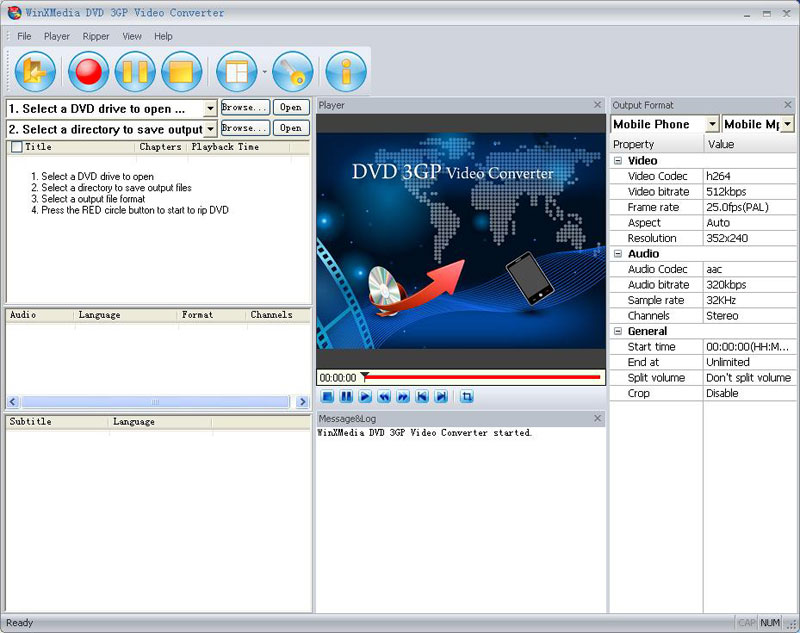Select the Audio bitrate value 320kbps
Screen dimensions: 800x633
coord(749,285)
